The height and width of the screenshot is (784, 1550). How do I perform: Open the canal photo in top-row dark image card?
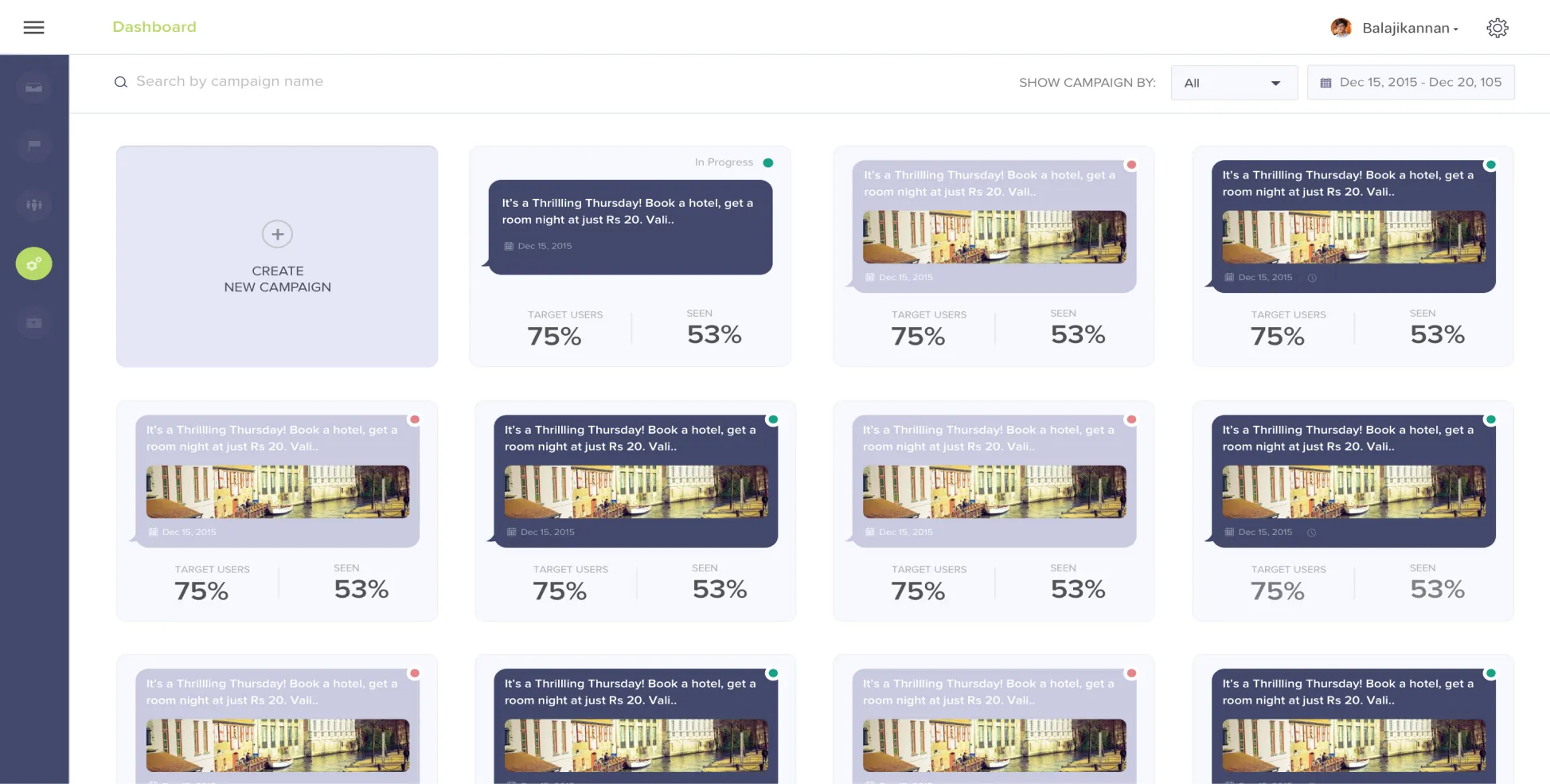(x=1354, y=237)
